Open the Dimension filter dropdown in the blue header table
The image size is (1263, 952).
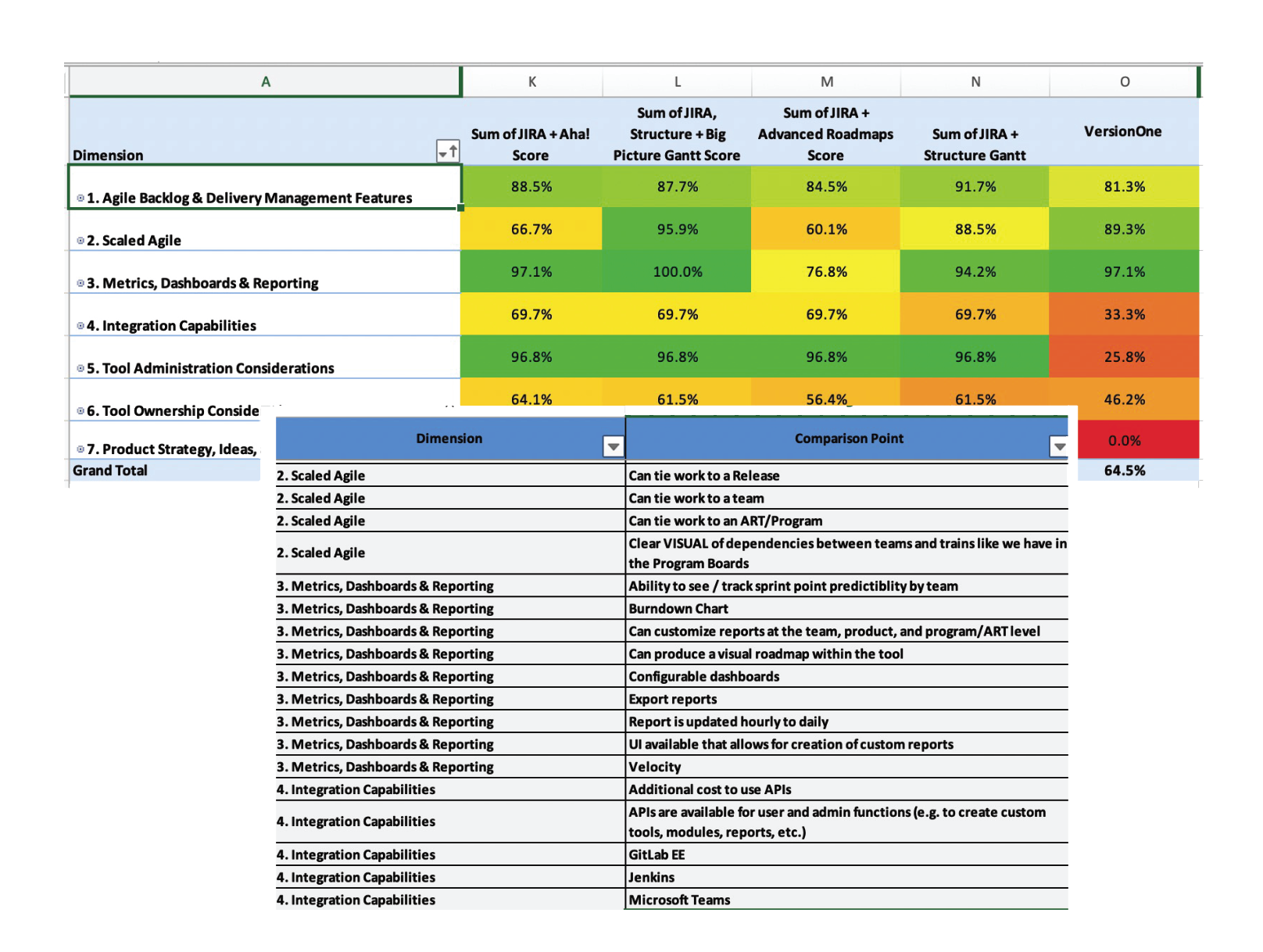click(x=614, y=445)
